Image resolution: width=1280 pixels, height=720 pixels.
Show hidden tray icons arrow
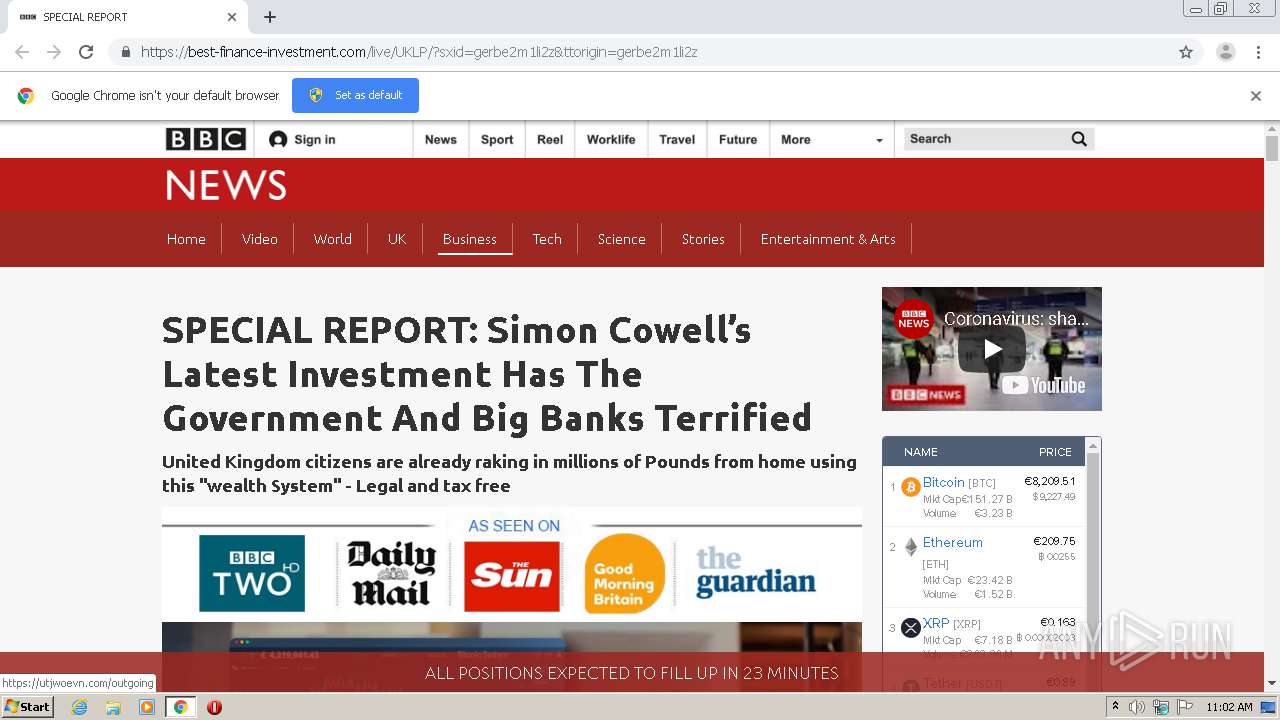[1115, 707]
